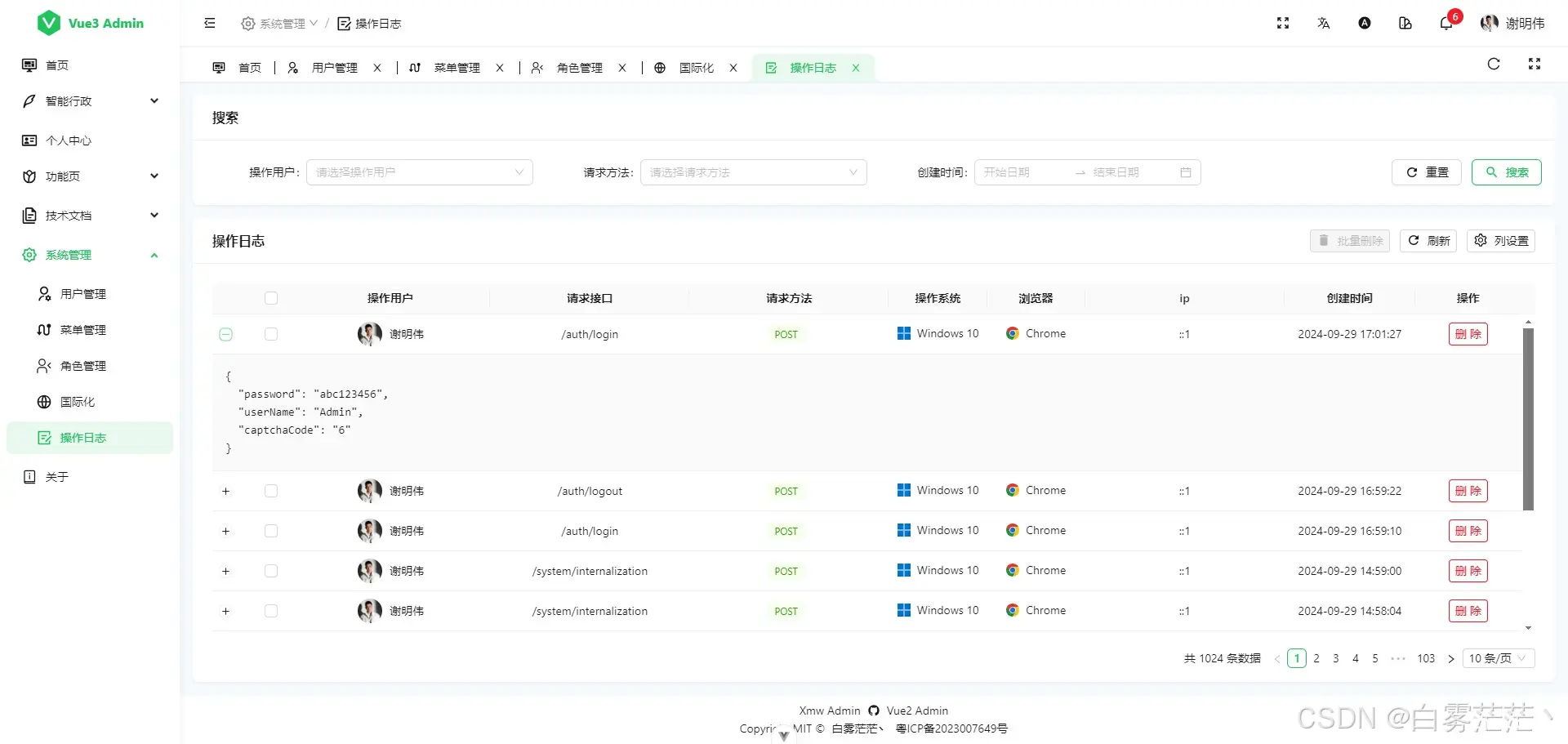This screenshot has width=1568, height=744.
Task: Collapse the sidebar with the fold icon
Action: point(210,23)
